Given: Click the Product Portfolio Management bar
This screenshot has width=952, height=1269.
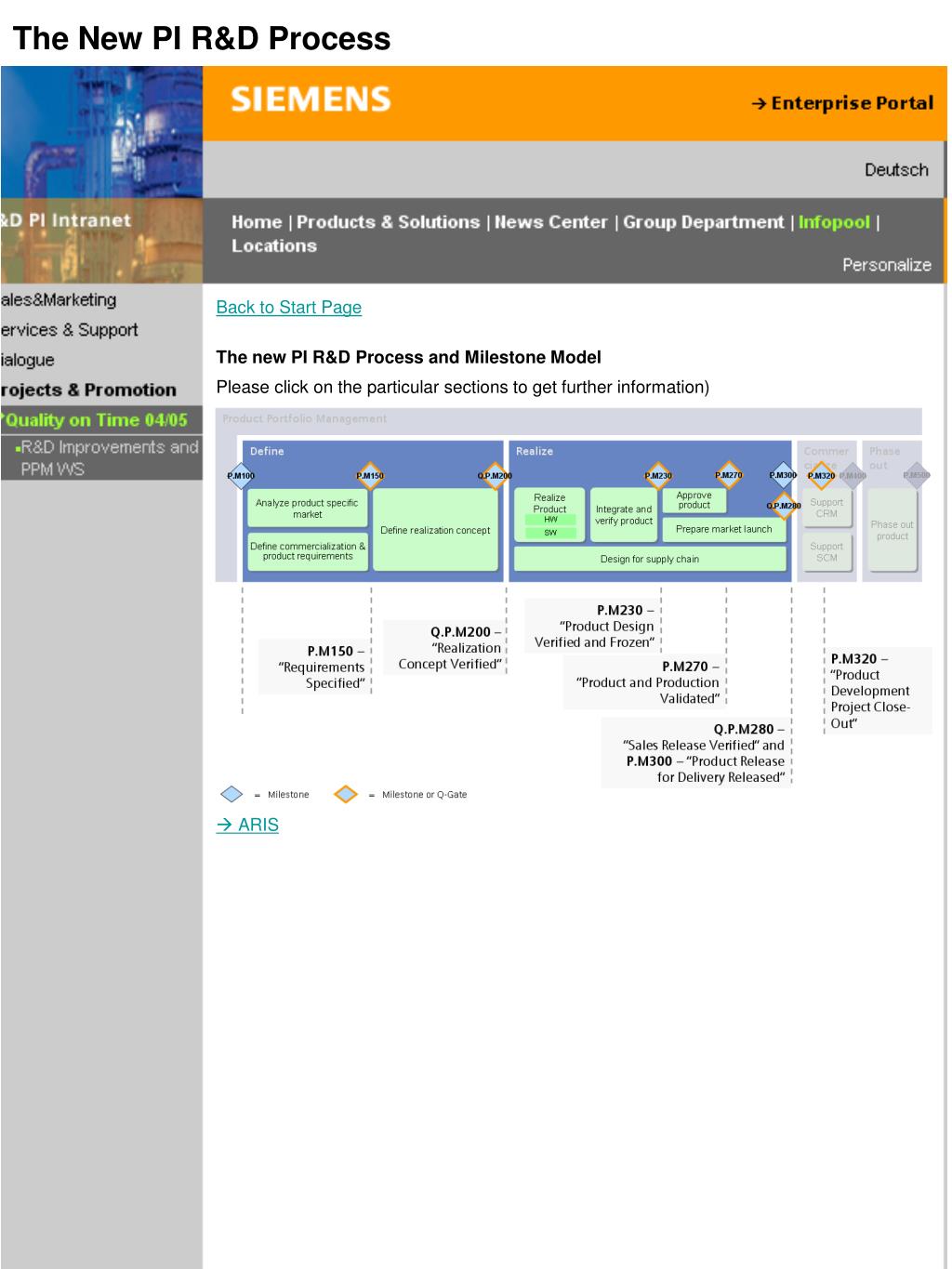Looking at the screenshot, I should (x=568, y=419).
